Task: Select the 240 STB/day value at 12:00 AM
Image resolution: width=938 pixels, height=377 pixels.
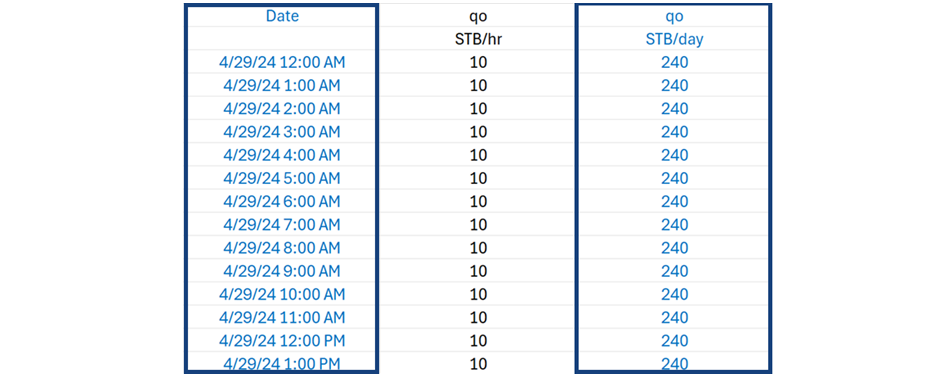Action: tap(674, 62)
